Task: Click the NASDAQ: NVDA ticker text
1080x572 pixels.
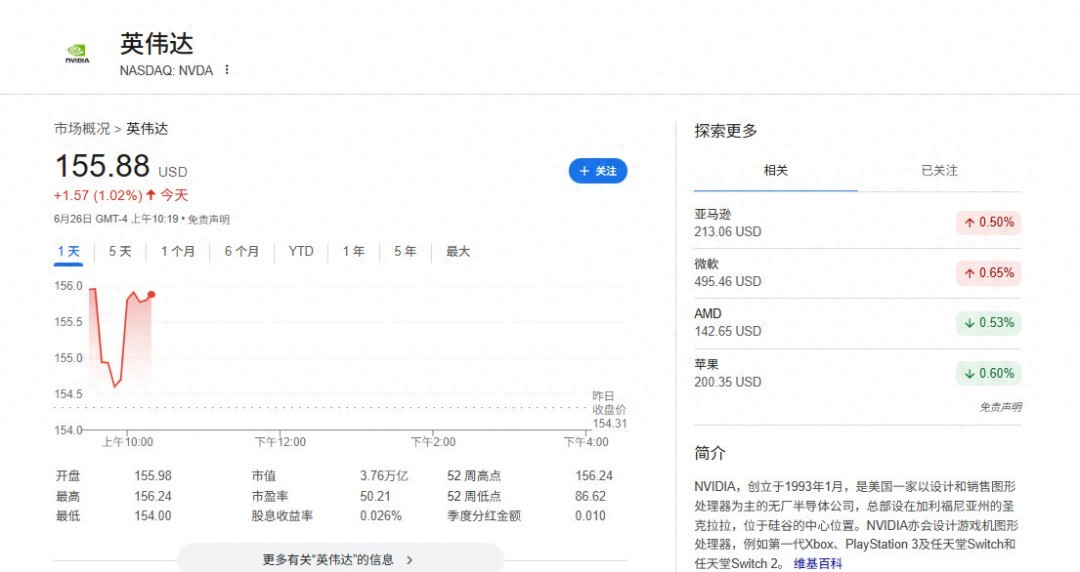Action: click(166, 70)
